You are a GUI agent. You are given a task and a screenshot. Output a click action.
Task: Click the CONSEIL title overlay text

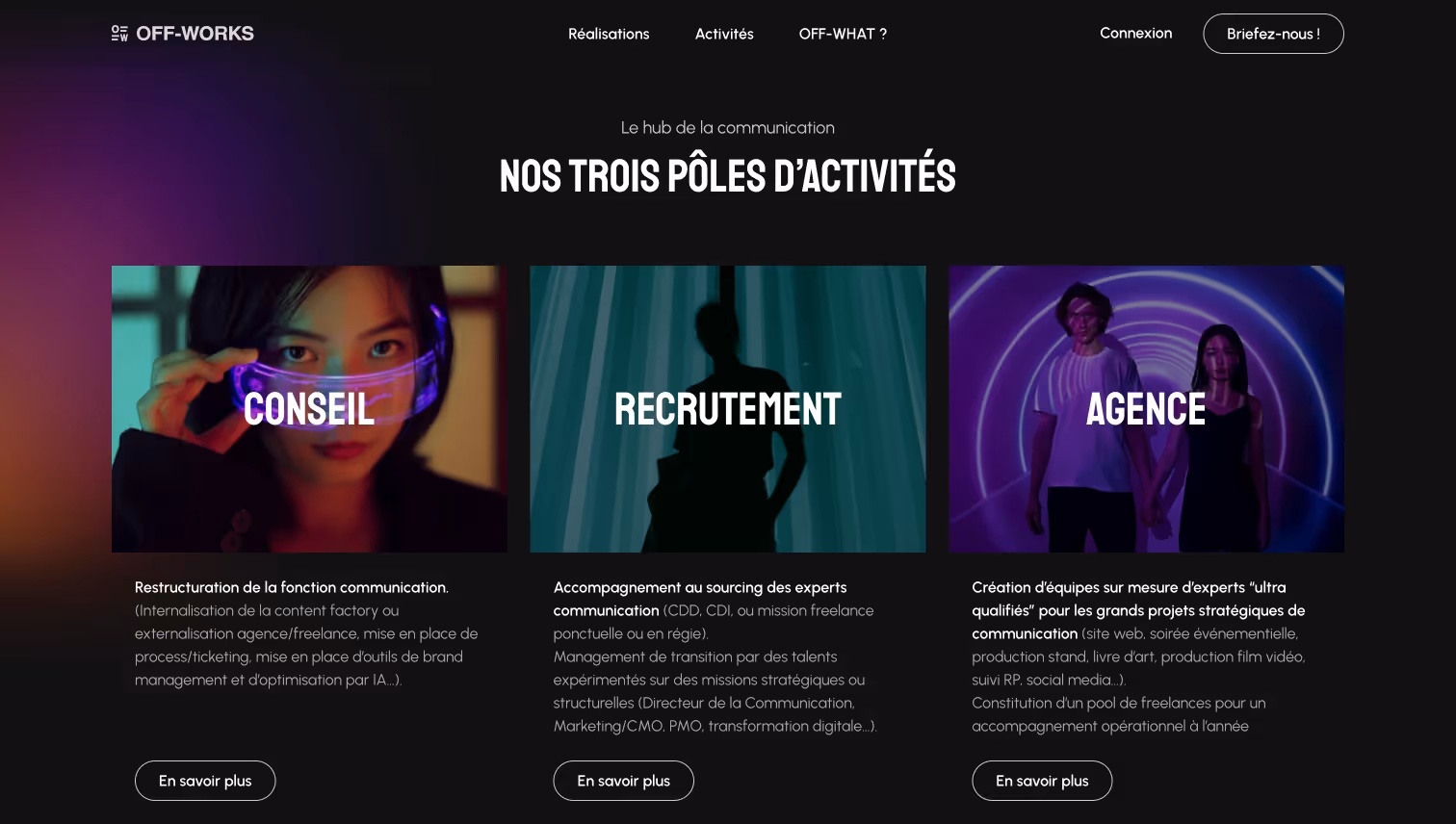pyautogui.click(x=309, y=409)
